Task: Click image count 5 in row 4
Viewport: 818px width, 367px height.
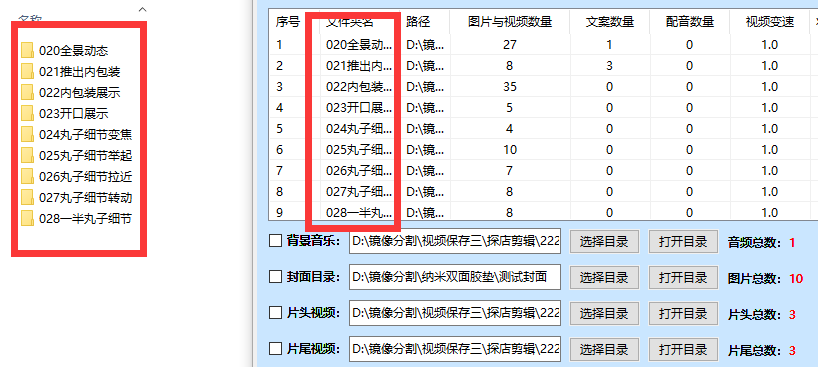Action: click(510, 108)
